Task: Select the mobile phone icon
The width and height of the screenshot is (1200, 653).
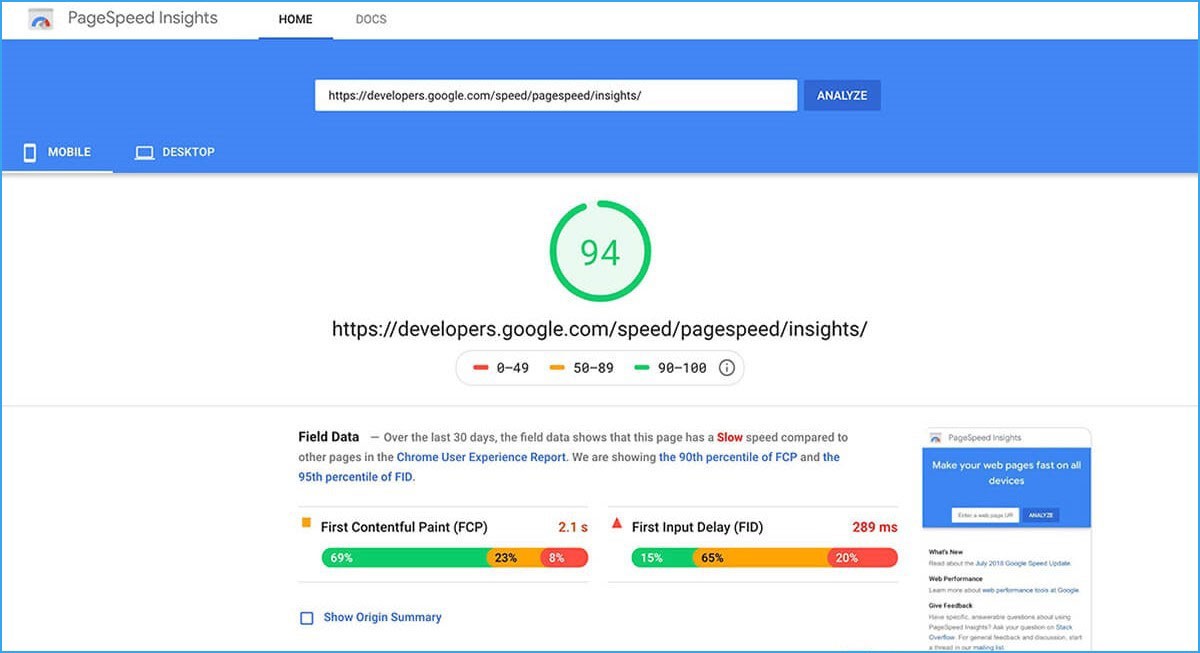Action: (x=29, y=151)
